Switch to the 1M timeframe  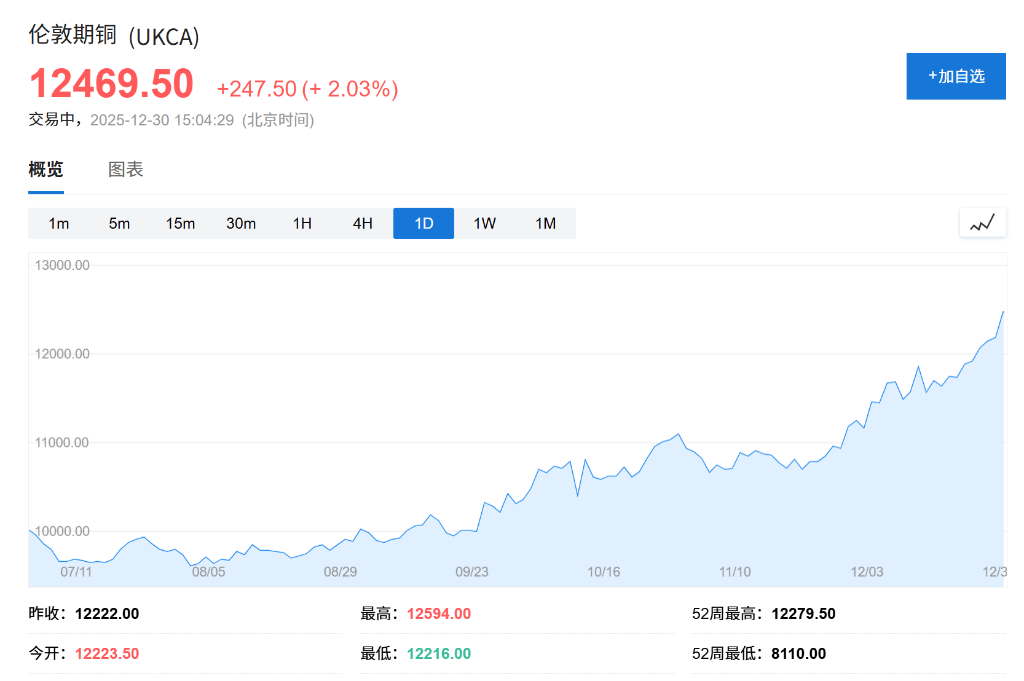(545, 223)
